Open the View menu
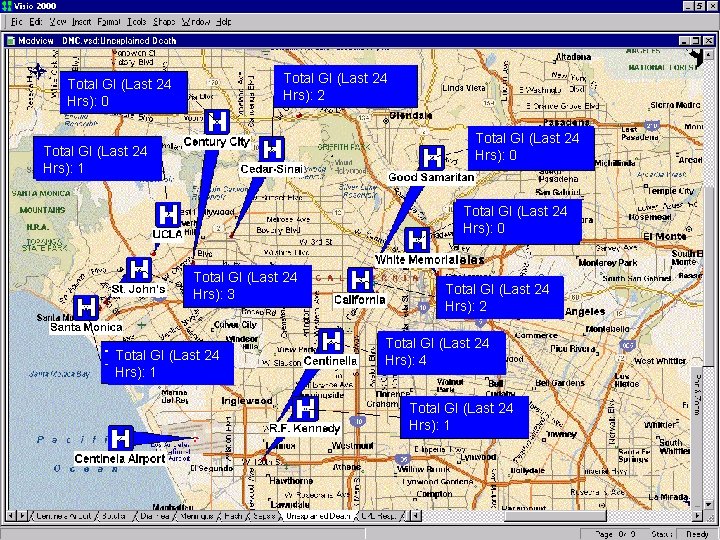This screenshot has width=720, height=540. click(x=57, y=22)
